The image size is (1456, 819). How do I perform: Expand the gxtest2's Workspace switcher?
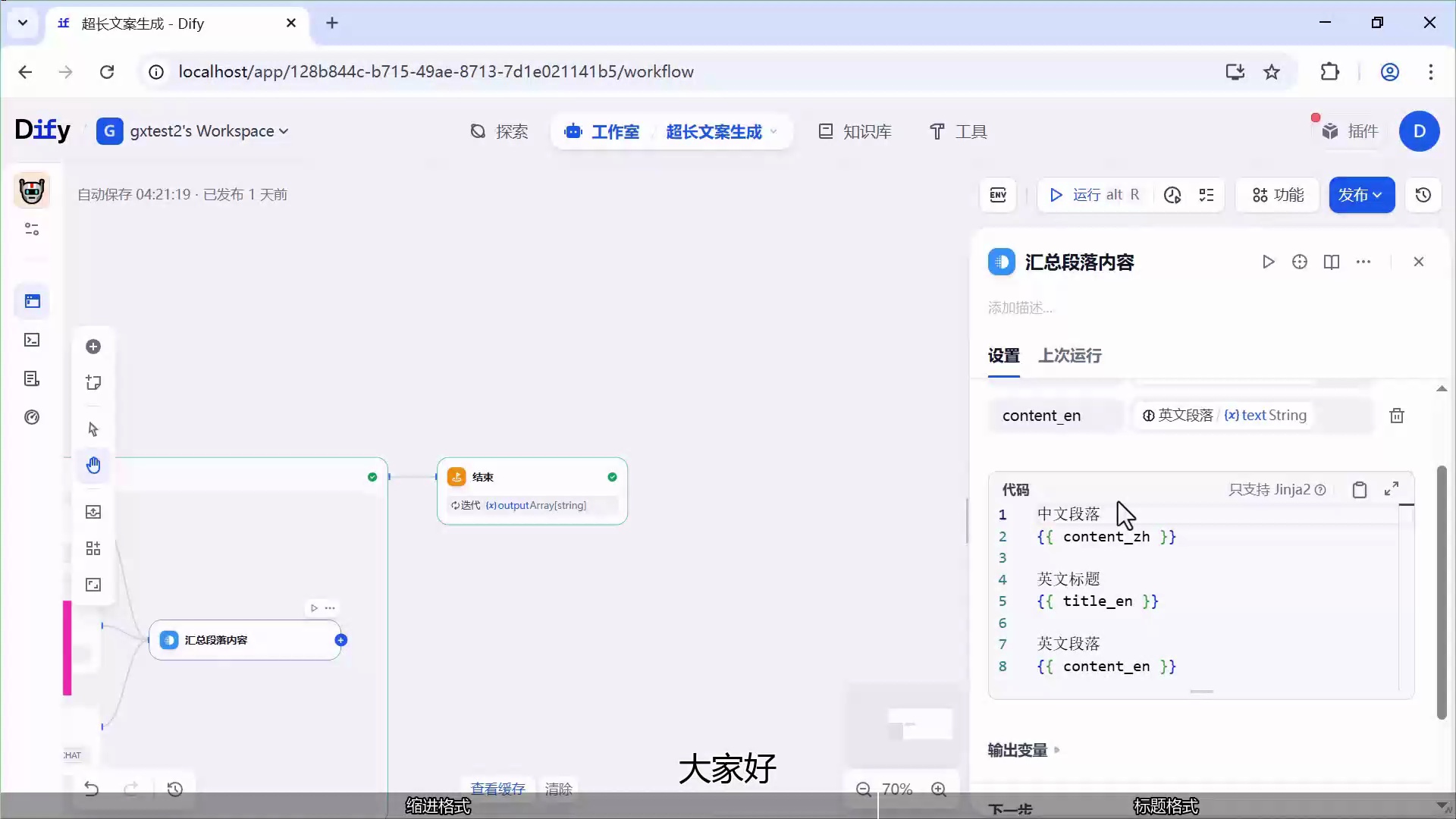[x=193, y=131]
